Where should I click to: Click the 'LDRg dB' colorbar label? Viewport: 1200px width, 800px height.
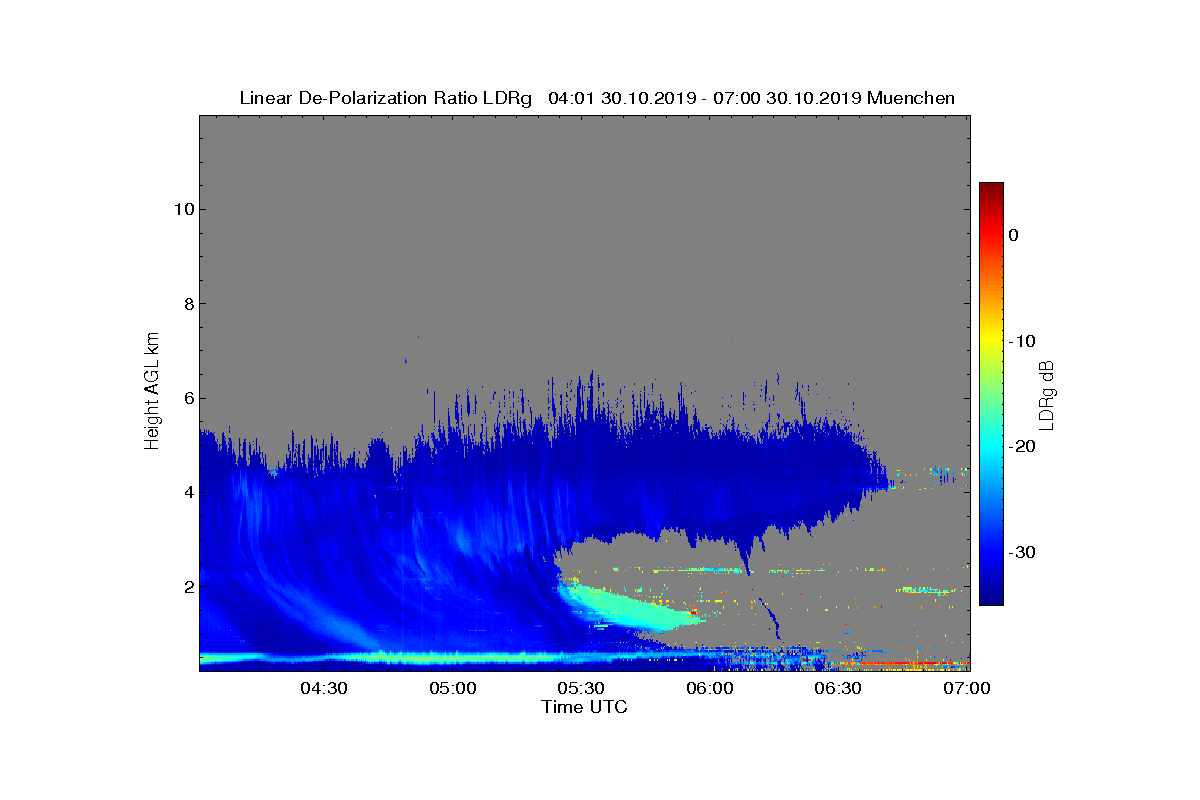point(1047,394)
